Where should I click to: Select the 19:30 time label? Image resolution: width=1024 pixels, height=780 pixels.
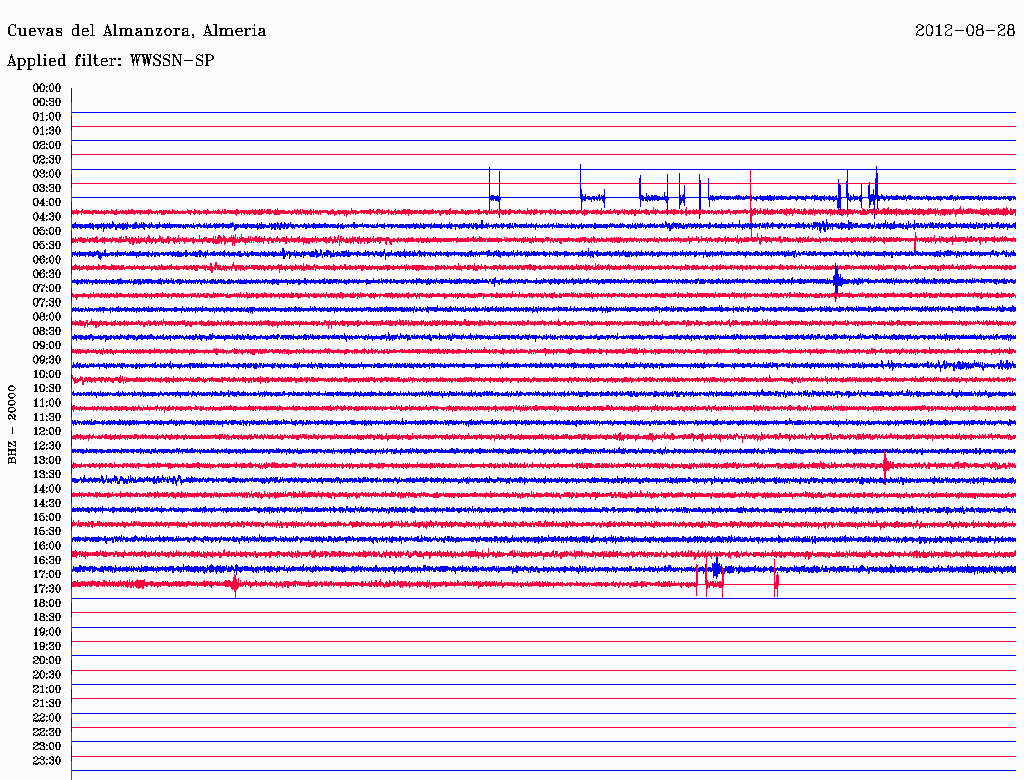pos(47,647)
